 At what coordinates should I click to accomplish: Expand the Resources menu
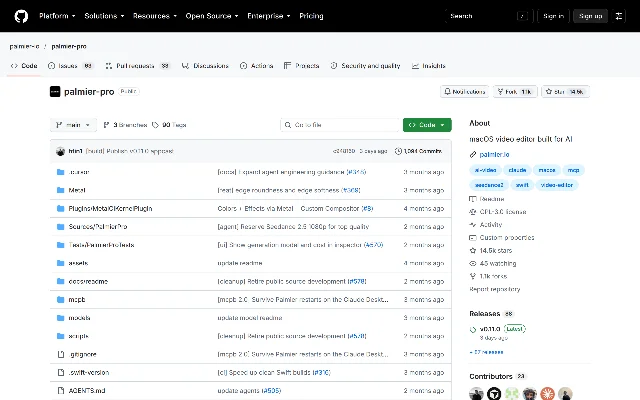point(155,16)
